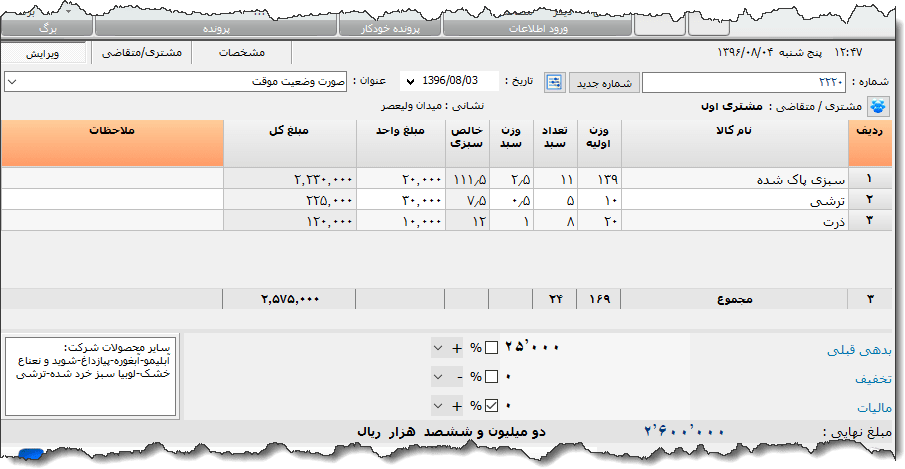
Task: Click the amount in words دو میلیون و ششصد هزار ریال
Action: coord(451,432)
